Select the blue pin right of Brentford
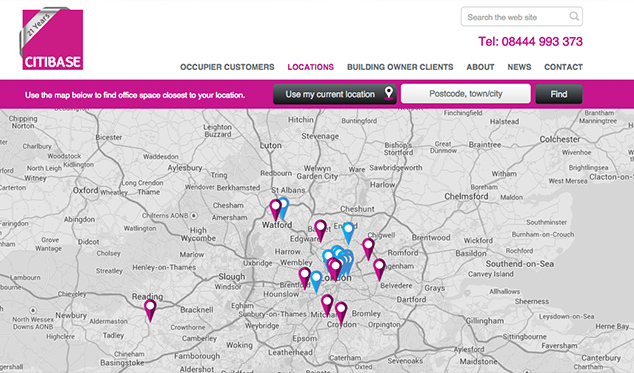This screenshot has height=373, width=634. [316, 282]
